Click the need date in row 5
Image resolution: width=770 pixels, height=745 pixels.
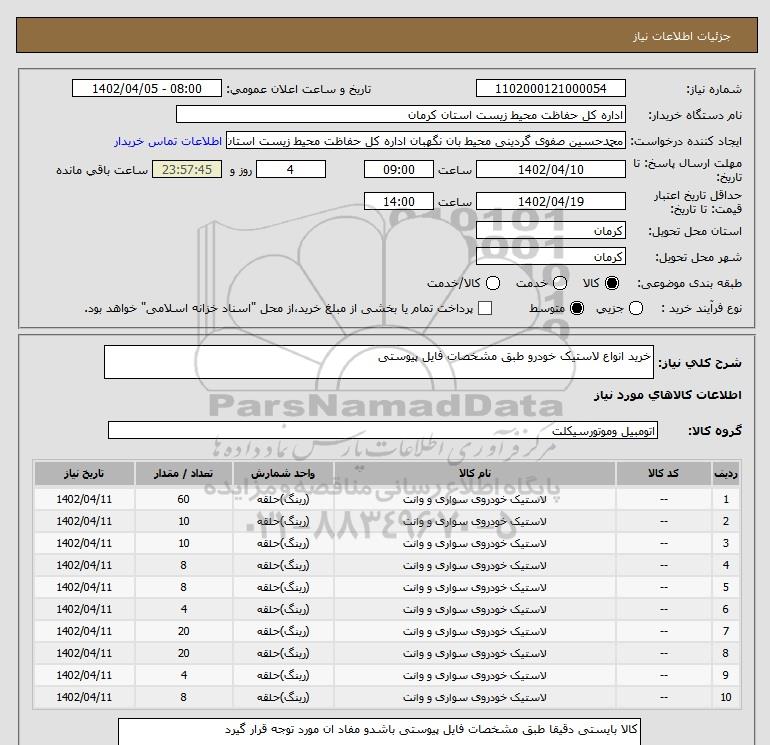click(84, 587)
